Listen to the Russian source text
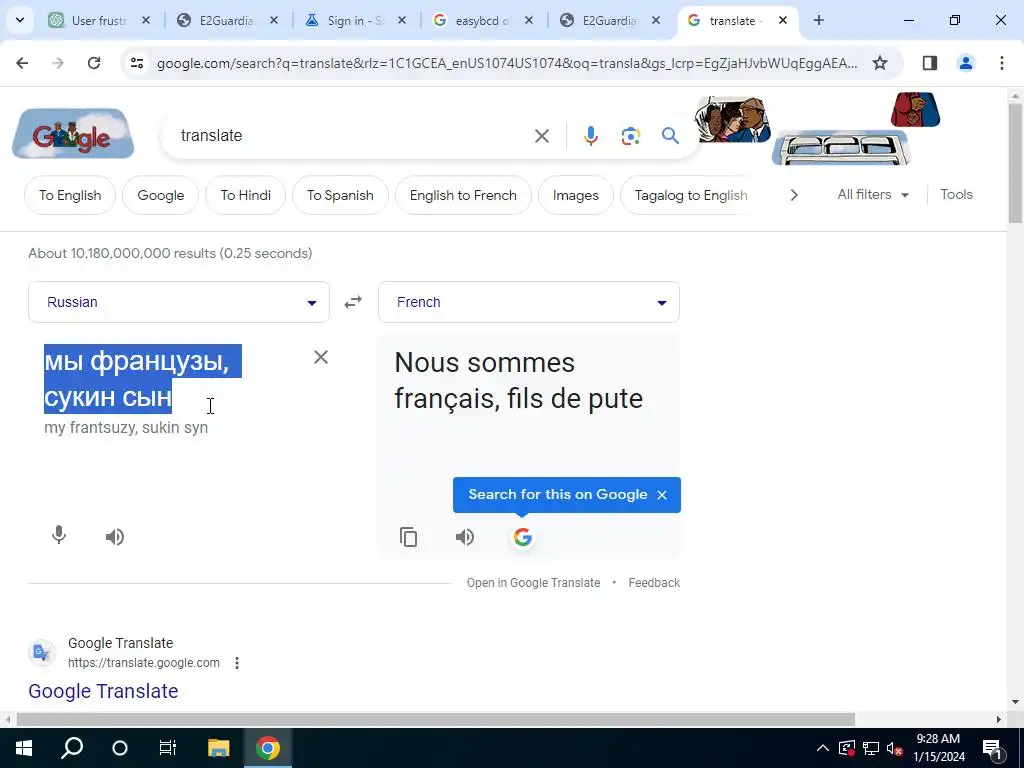The height and width of the screenshot is (768, 1024). [115, 537]
